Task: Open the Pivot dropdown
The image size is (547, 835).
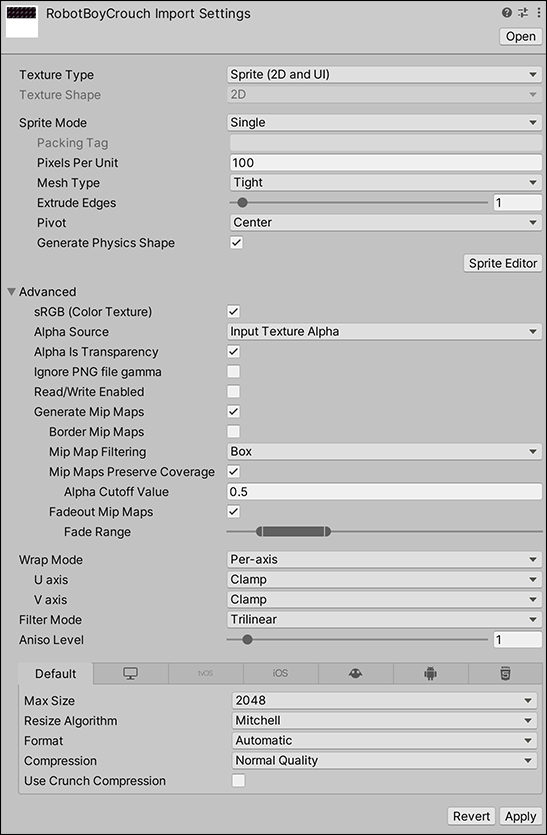Action: (x=386, y=223)
